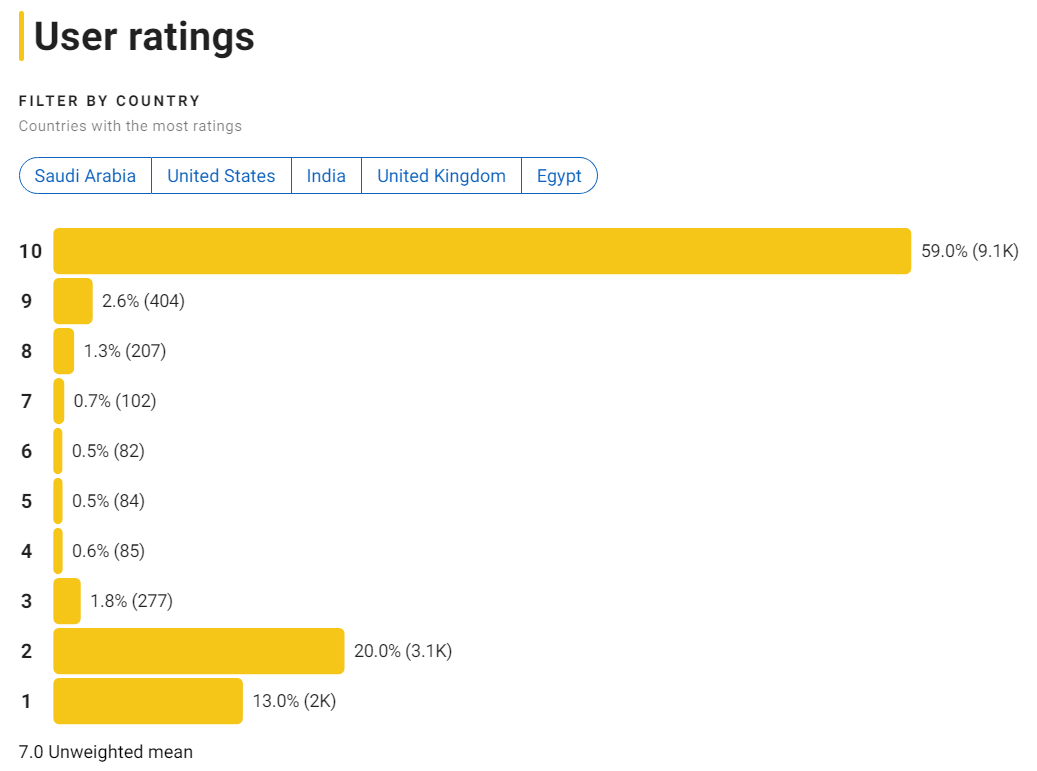The height and width of the screenshot is (771, 1037).
Task: Select the India country filter
Action: 326,176
